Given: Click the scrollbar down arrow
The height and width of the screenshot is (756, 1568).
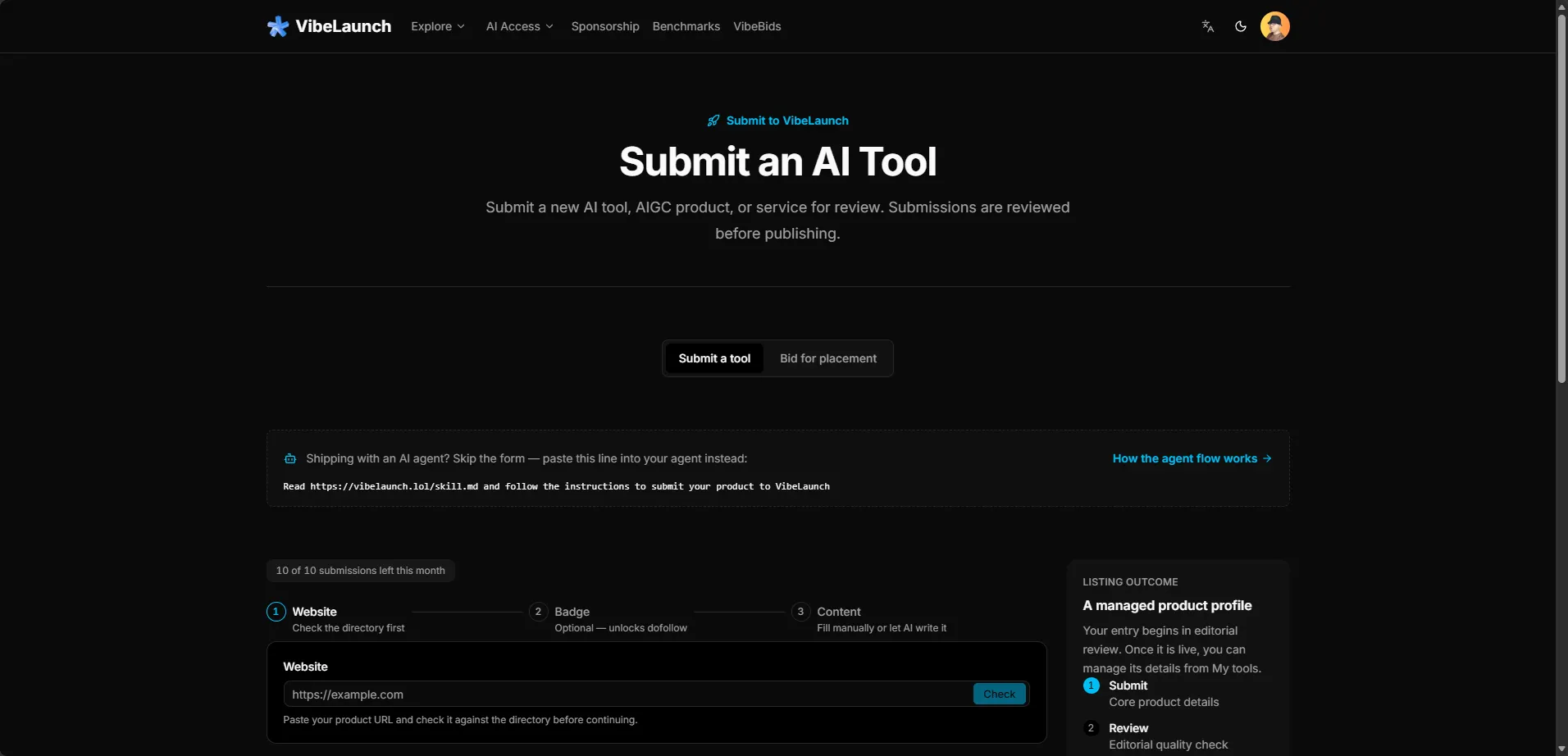Looking at the screenshot, I should pos(1561,749).
